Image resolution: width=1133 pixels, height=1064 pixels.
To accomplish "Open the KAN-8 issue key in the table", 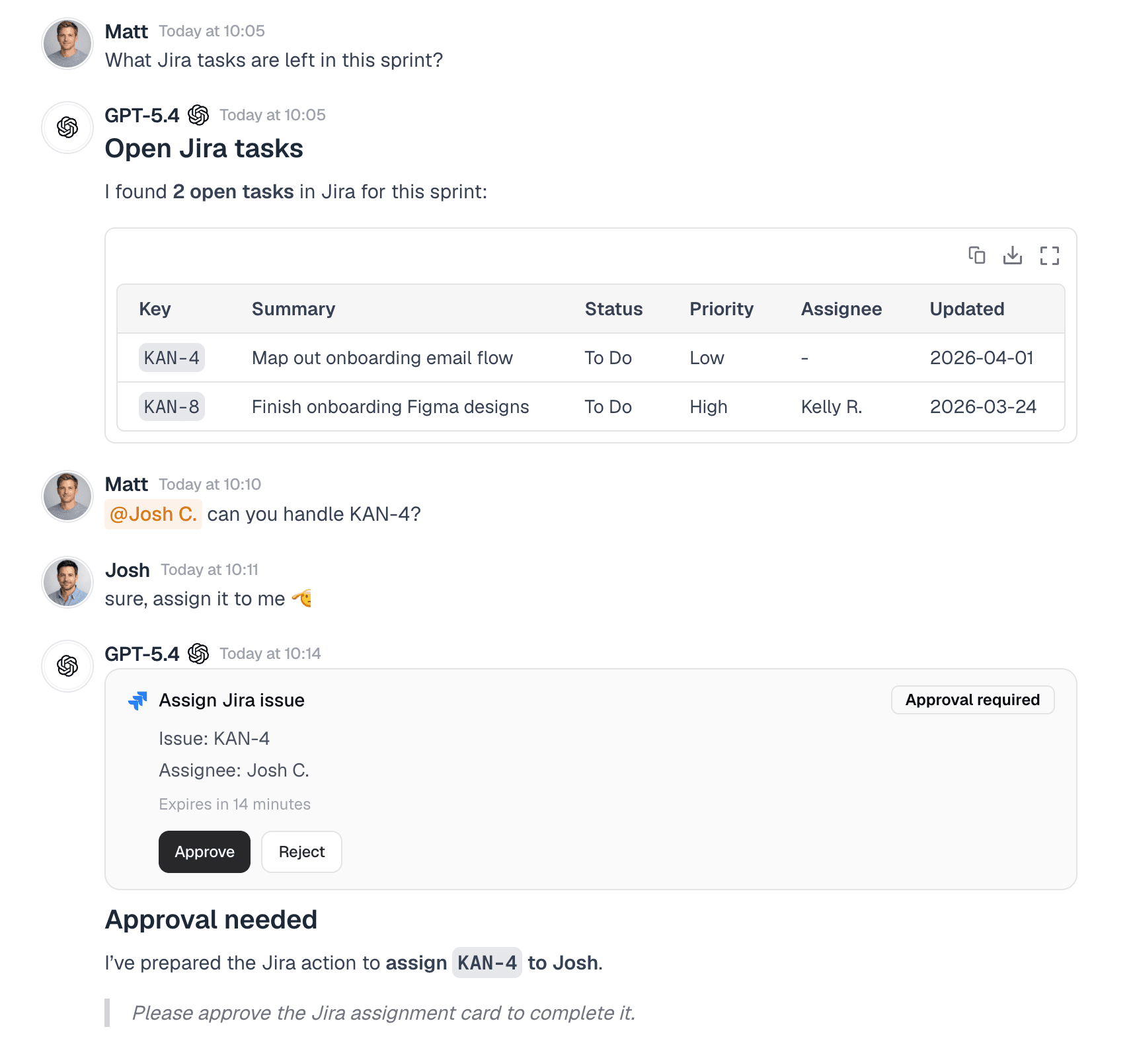I will (171, 406).
